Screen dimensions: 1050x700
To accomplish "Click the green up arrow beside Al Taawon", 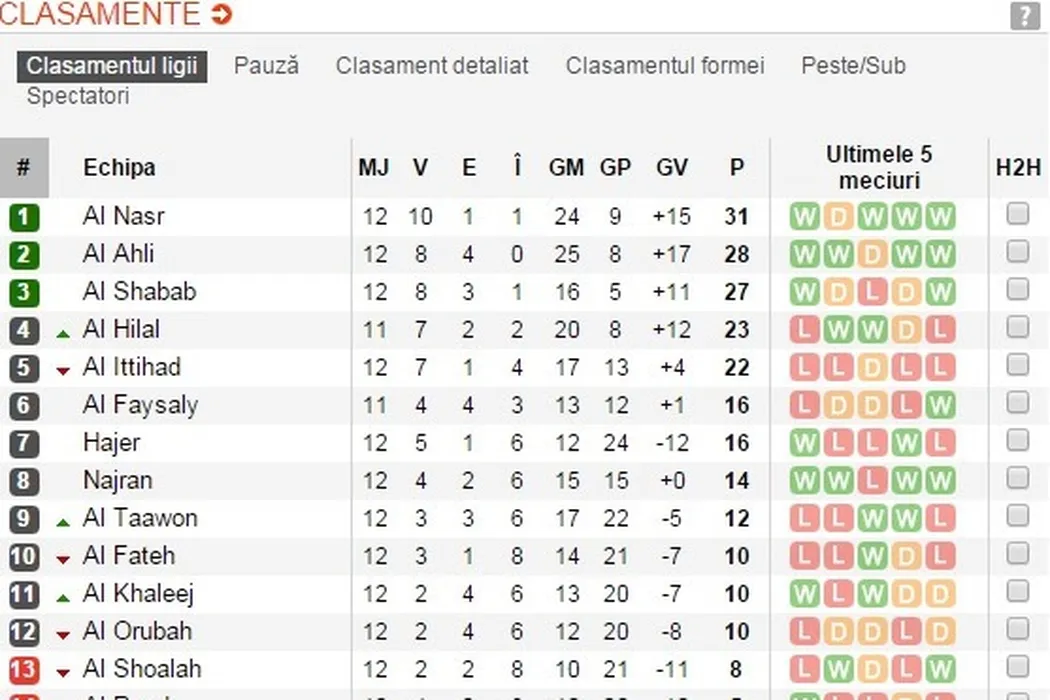I will point(63,522).
